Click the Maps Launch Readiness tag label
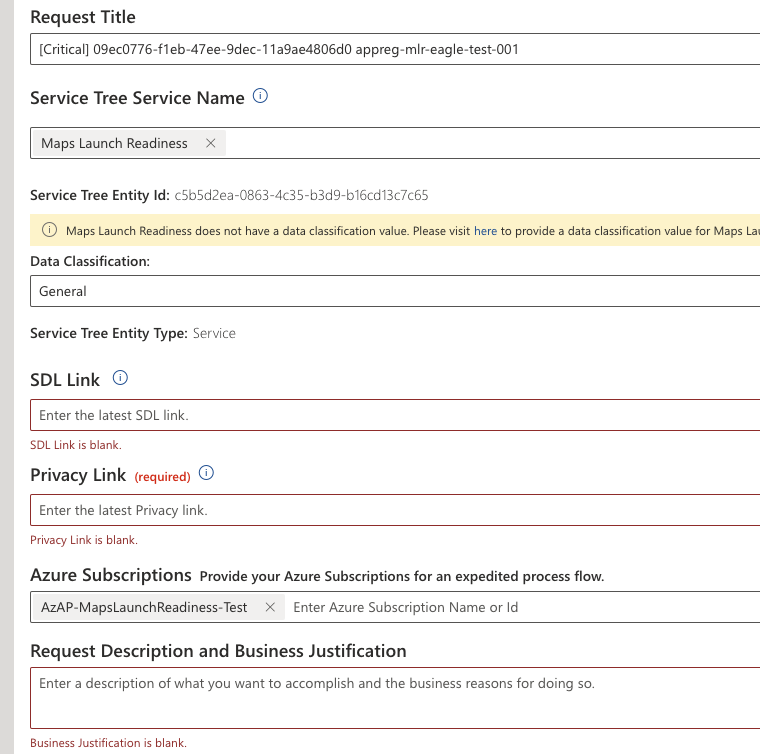 114,144
